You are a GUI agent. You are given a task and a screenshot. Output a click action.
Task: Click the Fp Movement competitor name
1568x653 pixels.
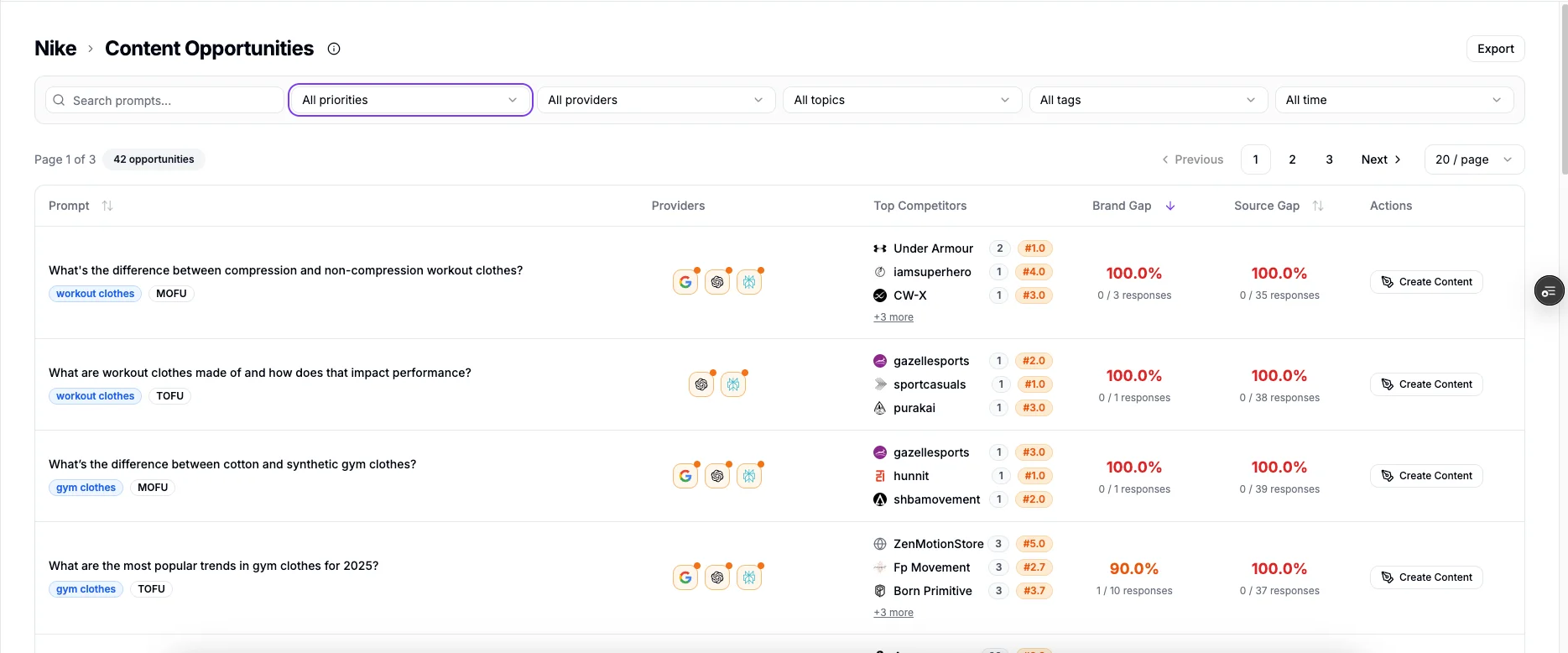tap(931, 567)
